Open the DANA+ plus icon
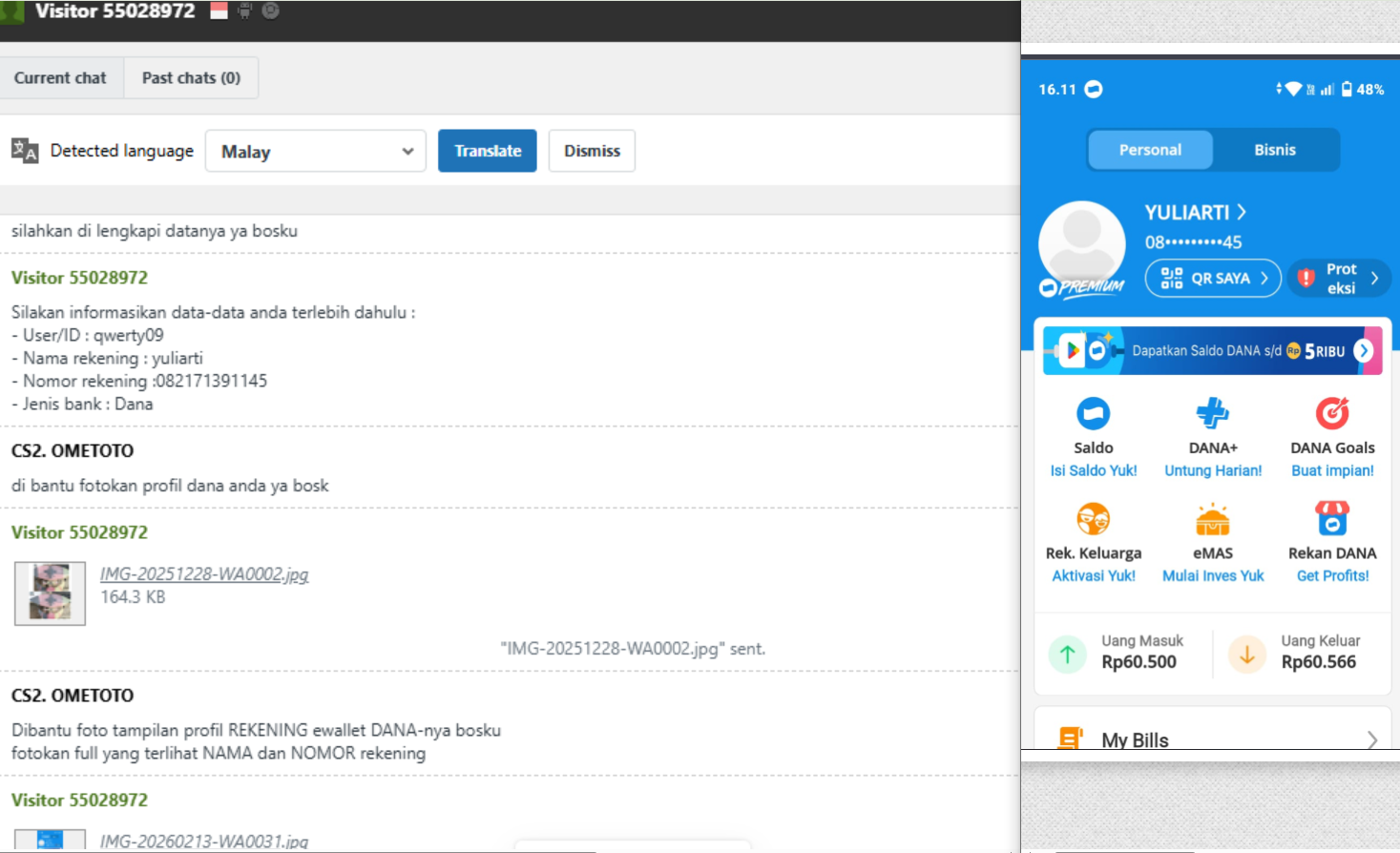 pos(1213,414)
